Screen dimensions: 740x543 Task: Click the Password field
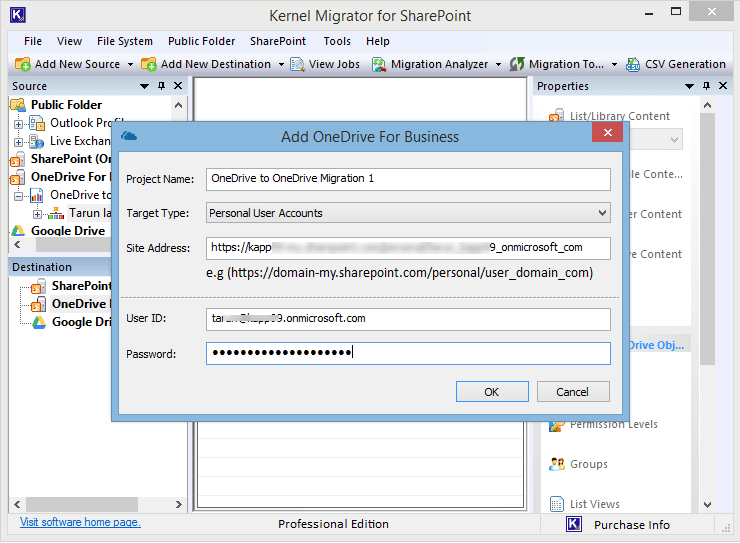[x=408, y=353]
